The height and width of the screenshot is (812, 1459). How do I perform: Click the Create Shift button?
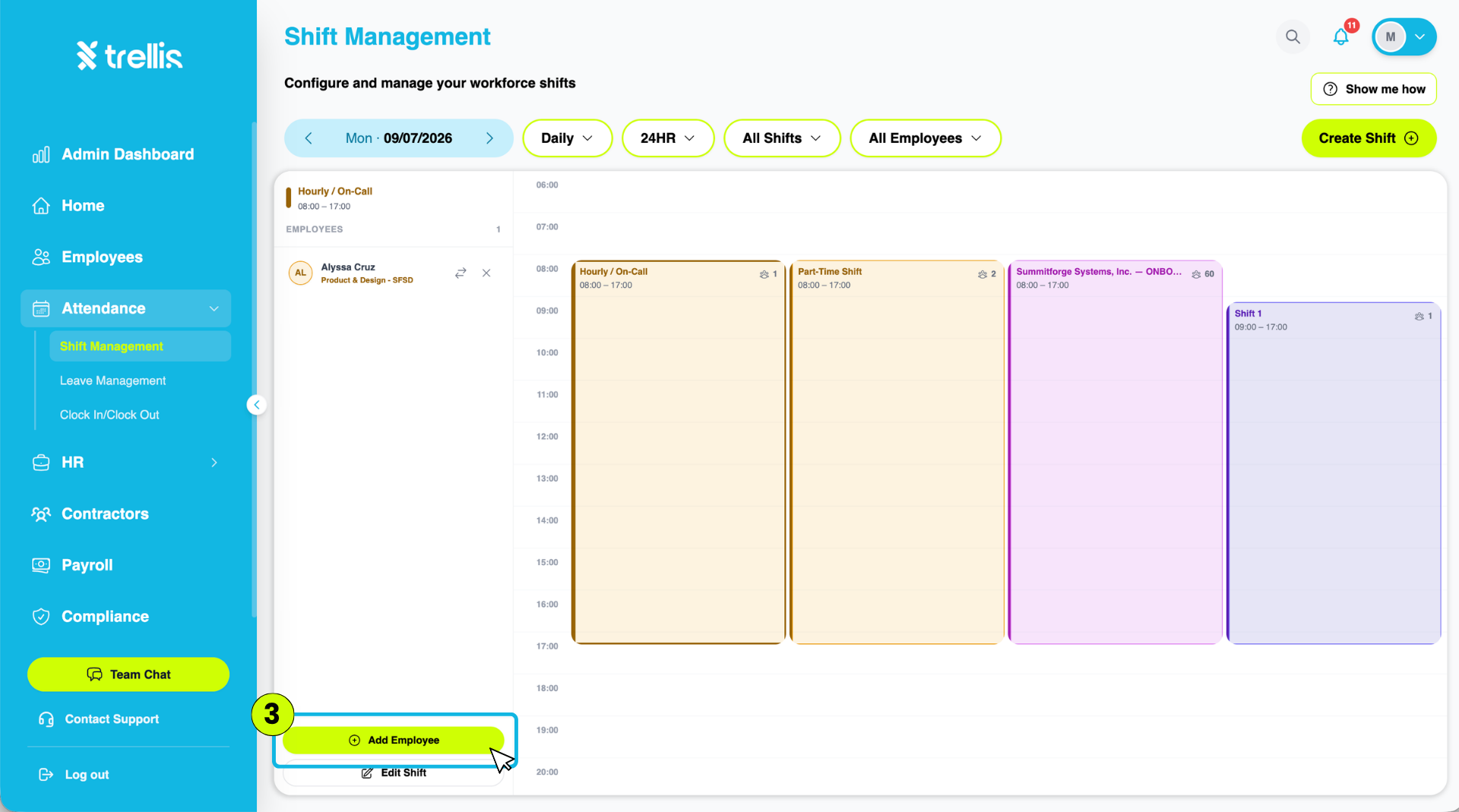click(1369, 138)
